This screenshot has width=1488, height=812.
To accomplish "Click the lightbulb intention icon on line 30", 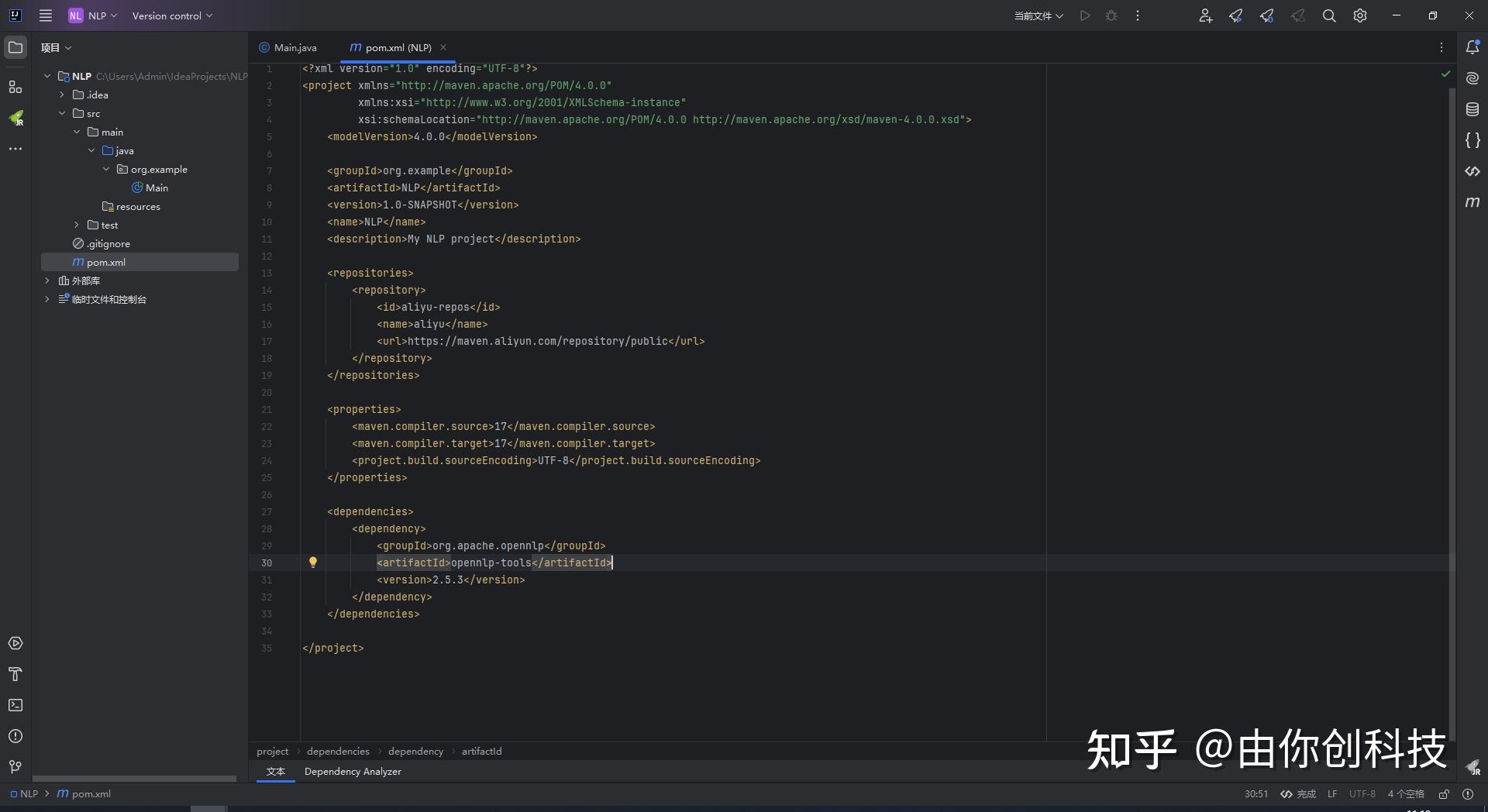I will (312, 562).
